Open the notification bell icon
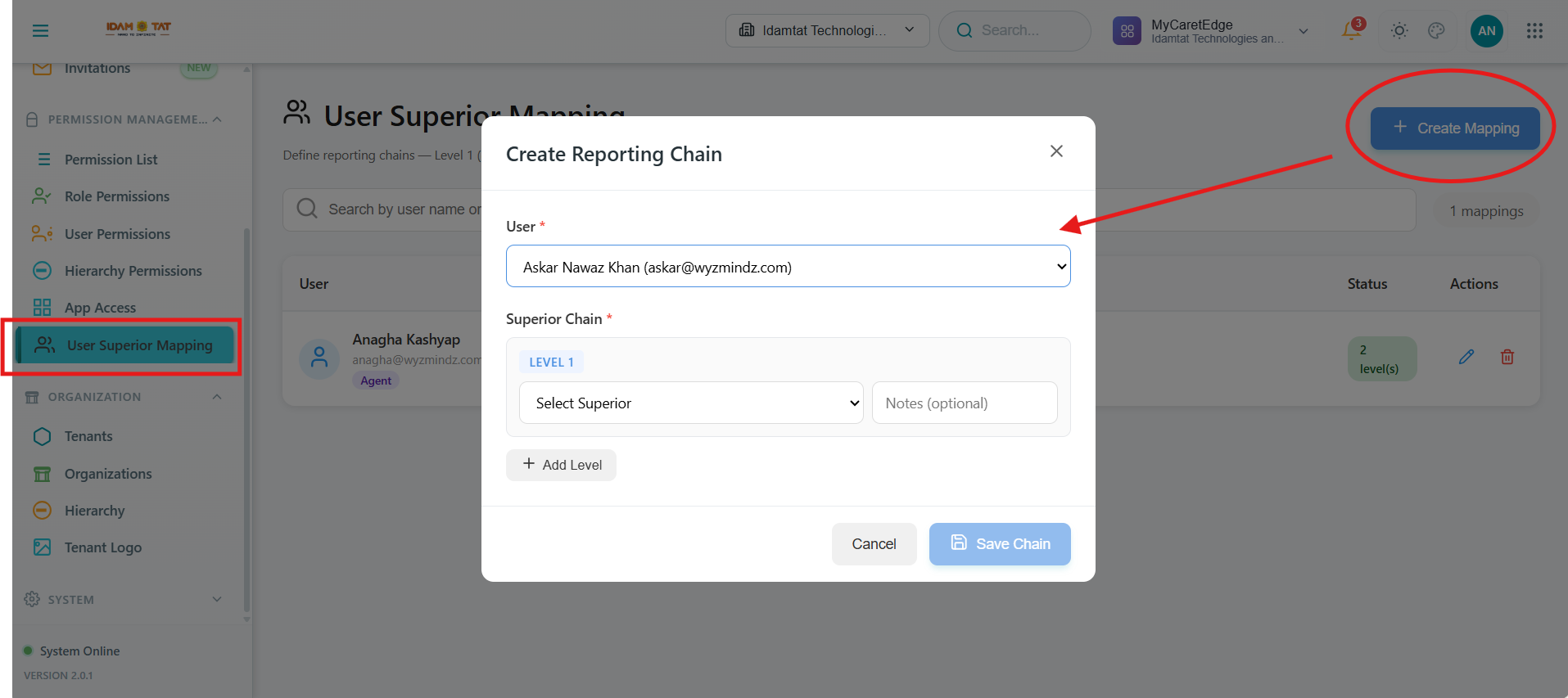The width and height of the screenshot is (1568, 698). [1351, 30]
